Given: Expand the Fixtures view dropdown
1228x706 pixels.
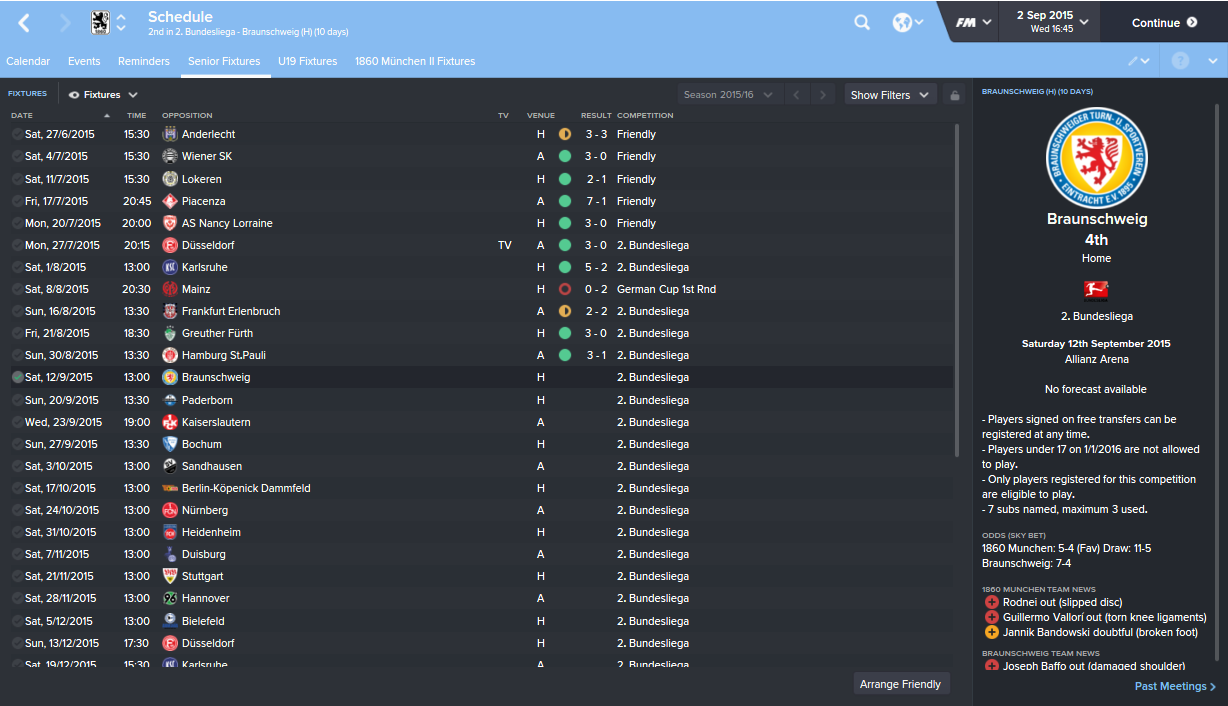Looking at the screenshot, I should [103, 95].
